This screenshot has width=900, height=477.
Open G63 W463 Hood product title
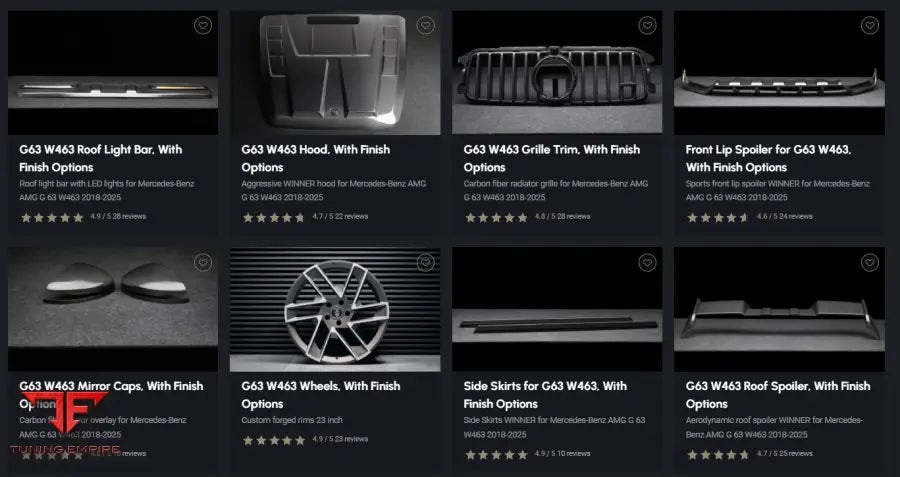(x=316, y=158)
